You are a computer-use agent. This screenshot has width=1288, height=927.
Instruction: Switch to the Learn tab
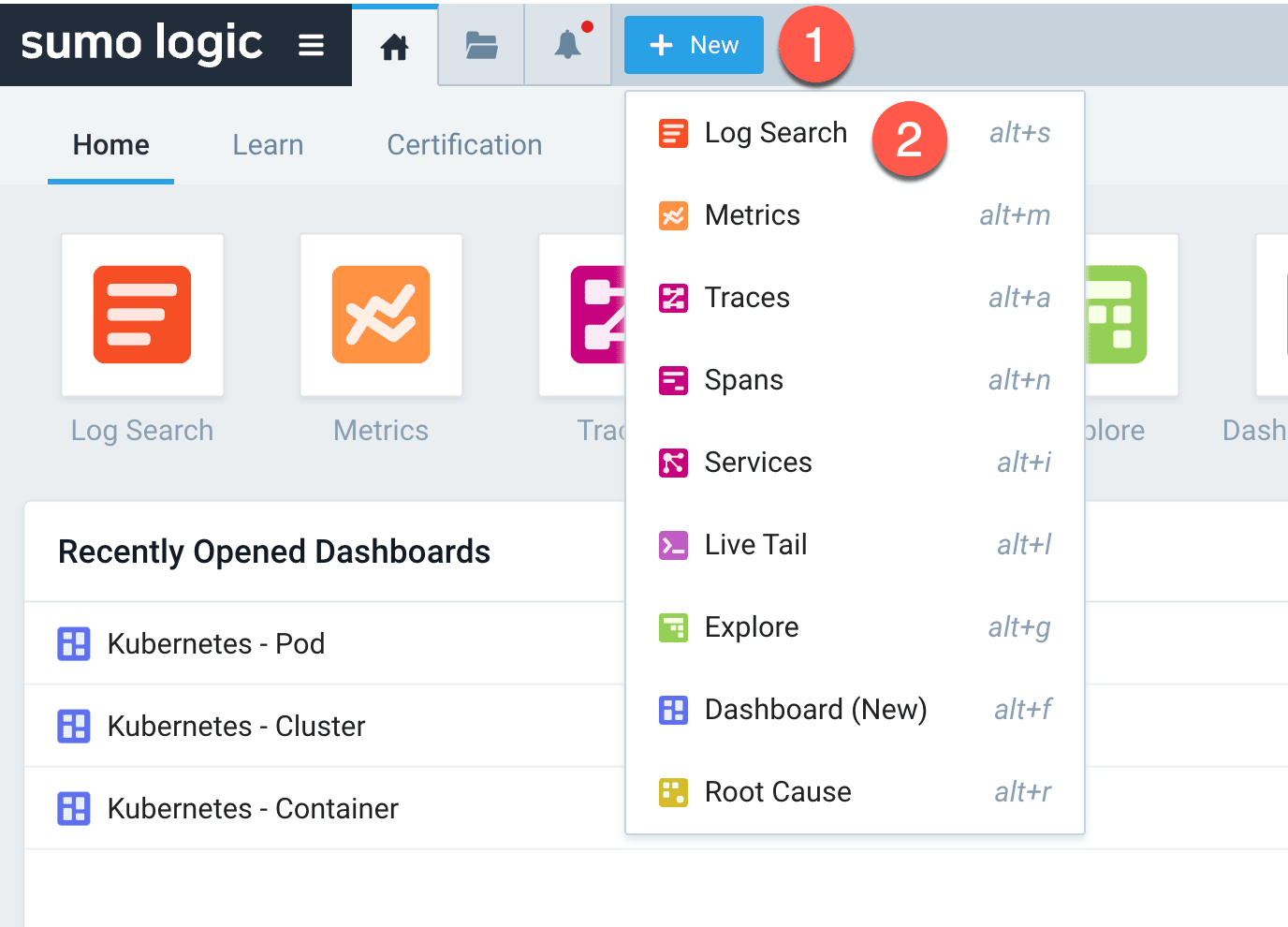click(268, 144)
